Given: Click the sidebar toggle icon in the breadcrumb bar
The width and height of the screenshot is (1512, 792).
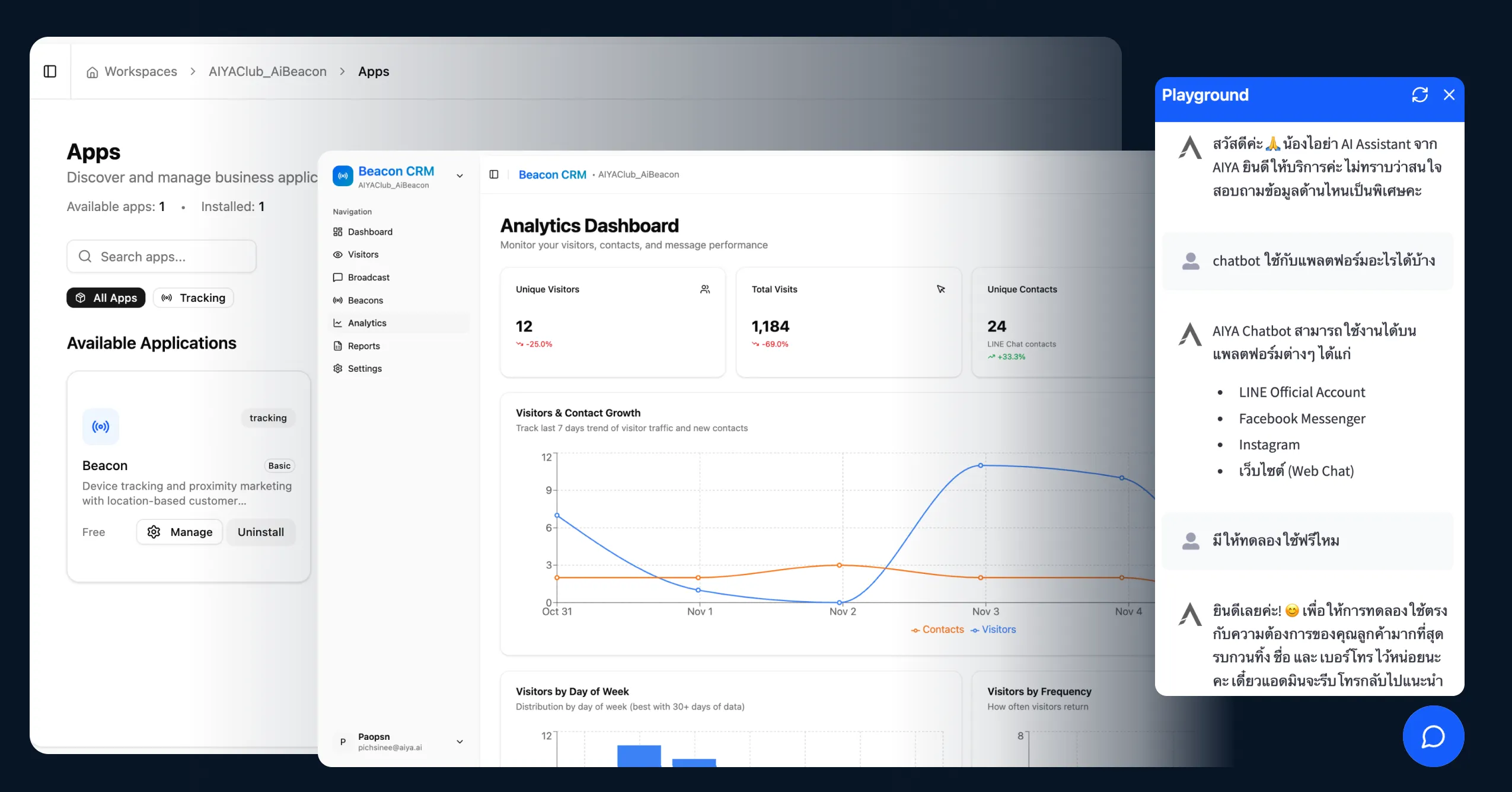Looking at the screenshot, I should 49,71.
